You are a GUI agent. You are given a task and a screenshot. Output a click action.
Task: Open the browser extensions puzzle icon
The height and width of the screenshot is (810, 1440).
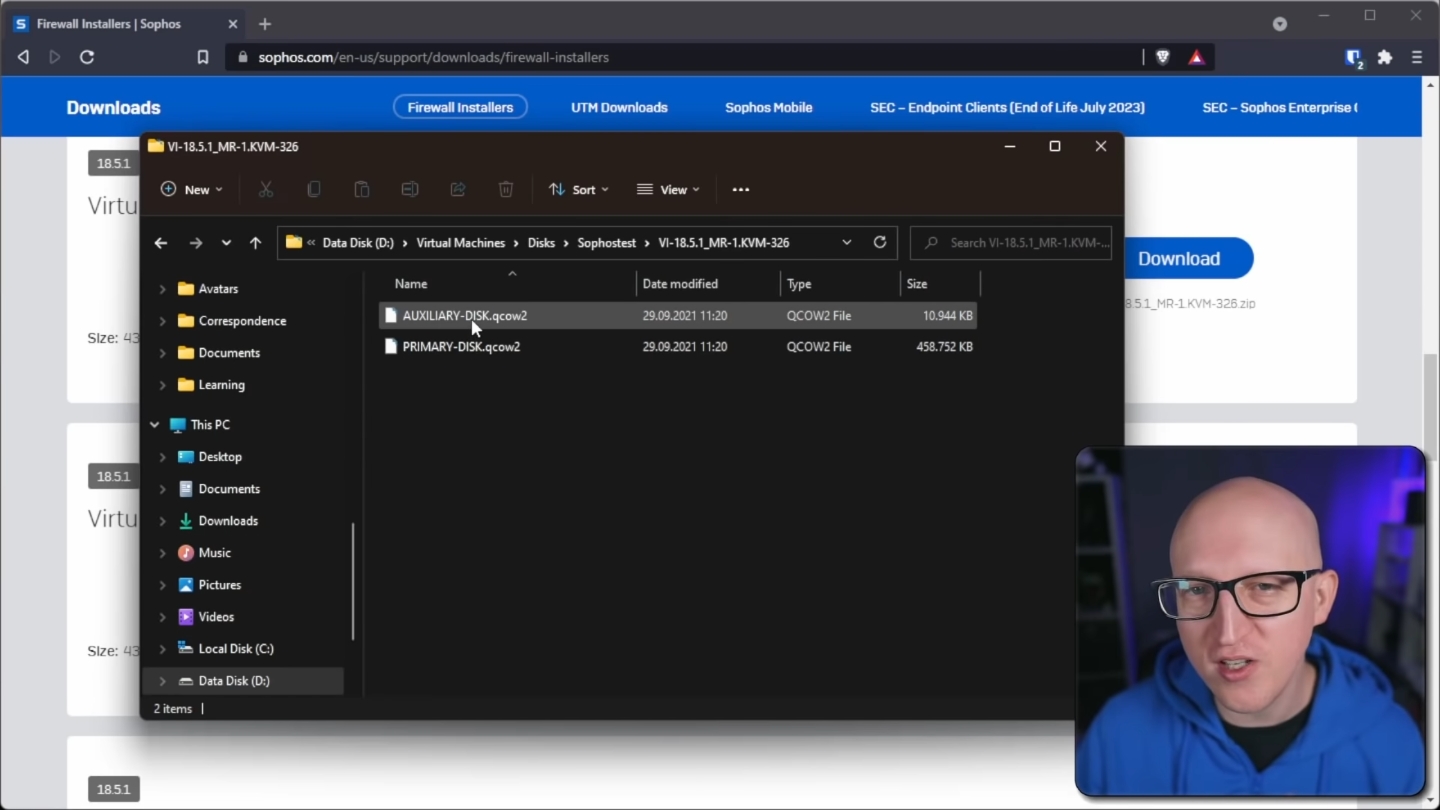click(1385, 57)
